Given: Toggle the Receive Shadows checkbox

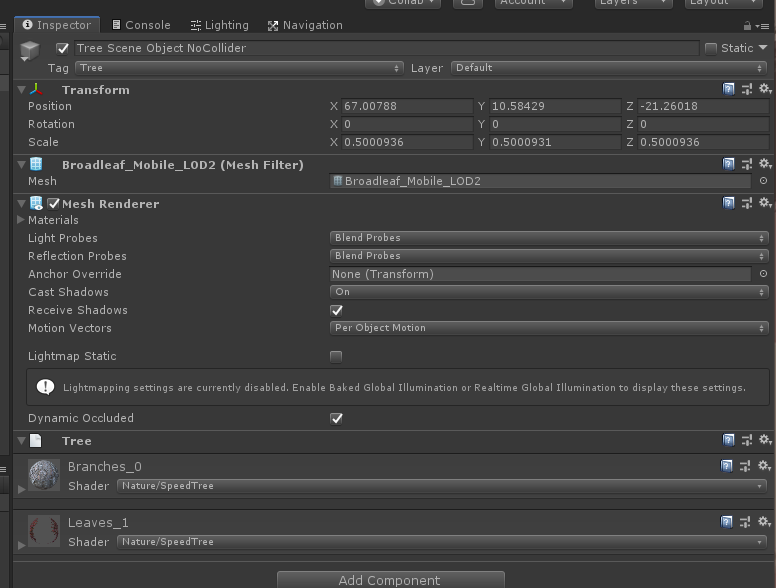Looking at the screenshot, I should [336, 310].
